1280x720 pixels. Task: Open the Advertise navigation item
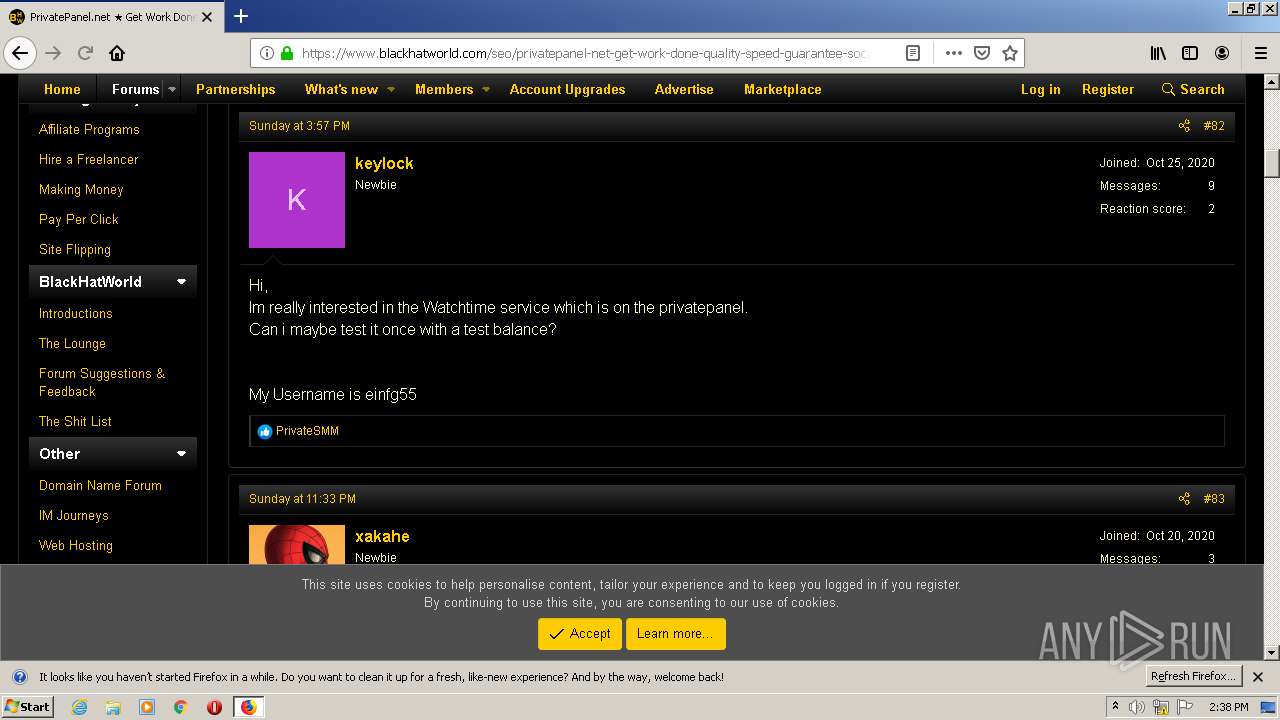tap(684, 89)
